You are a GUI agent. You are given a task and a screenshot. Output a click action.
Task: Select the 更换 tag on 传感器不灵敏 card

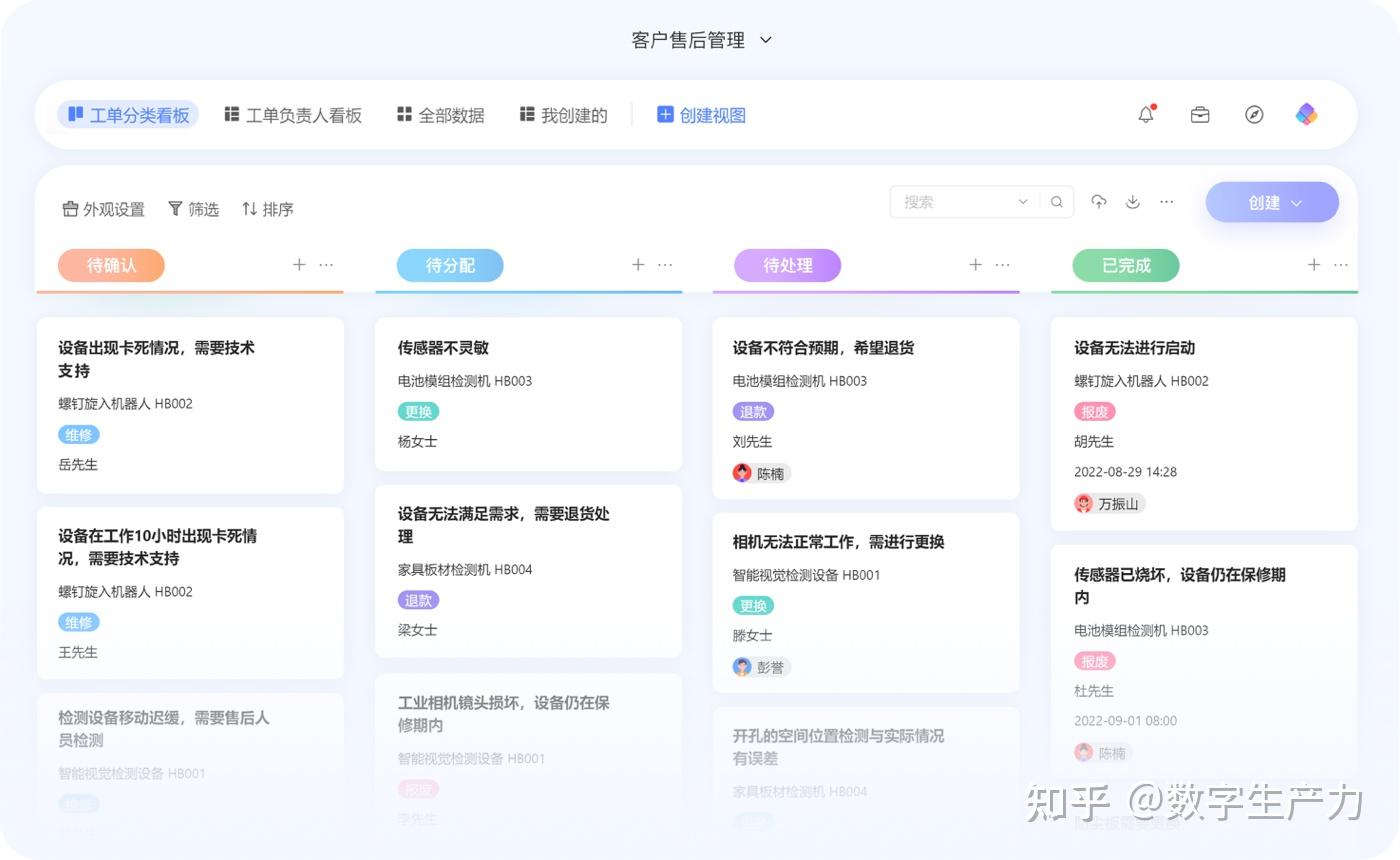coord(417,411)
